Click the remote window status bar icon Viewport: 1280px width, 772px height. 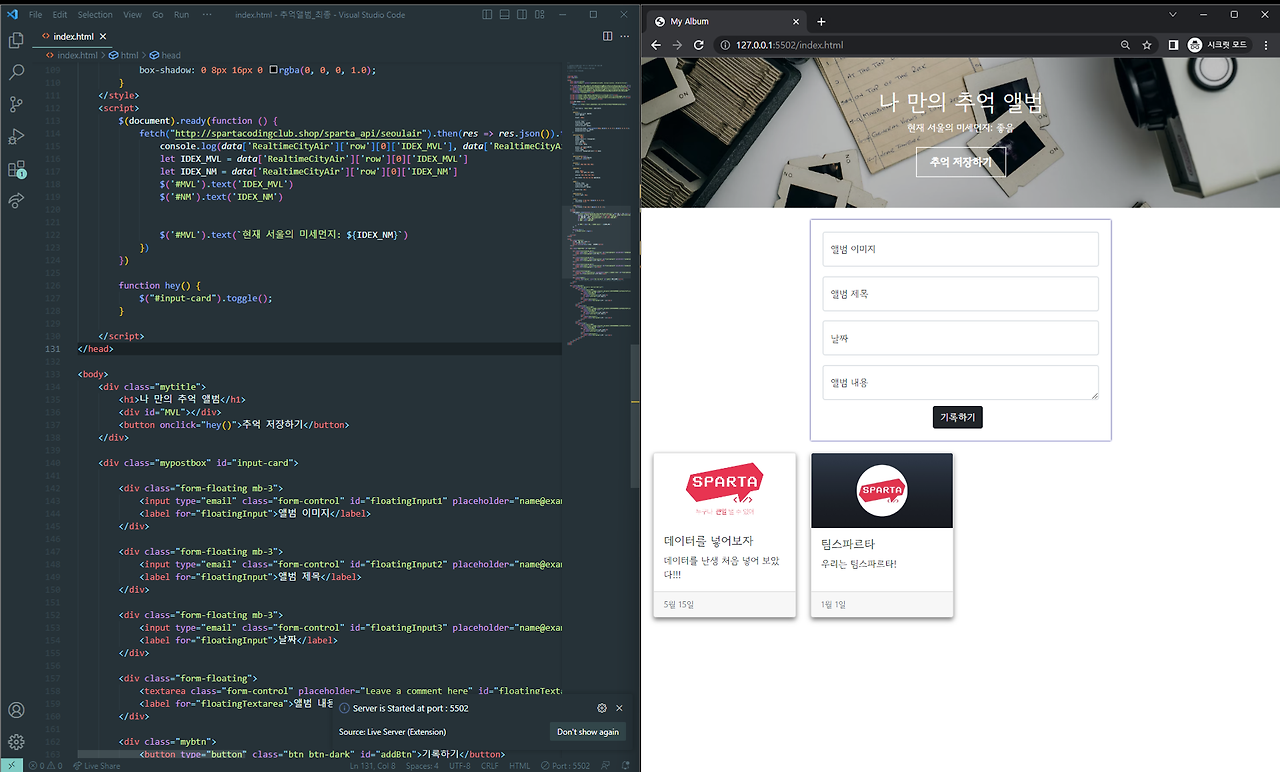point(11,765)
